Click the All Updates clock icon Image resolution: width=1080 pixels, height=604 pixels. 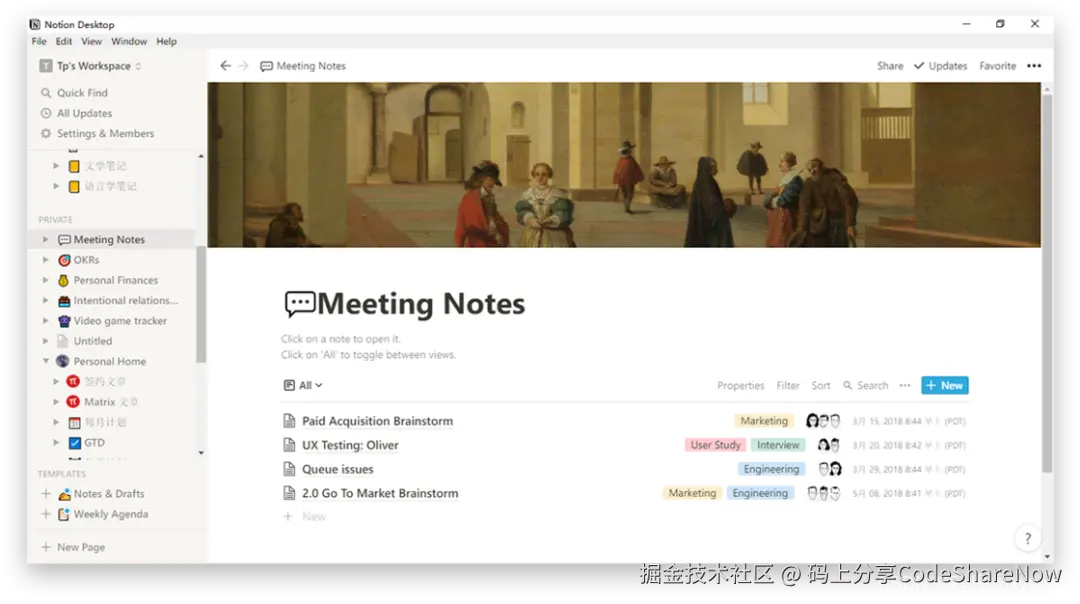pos(46,113)
